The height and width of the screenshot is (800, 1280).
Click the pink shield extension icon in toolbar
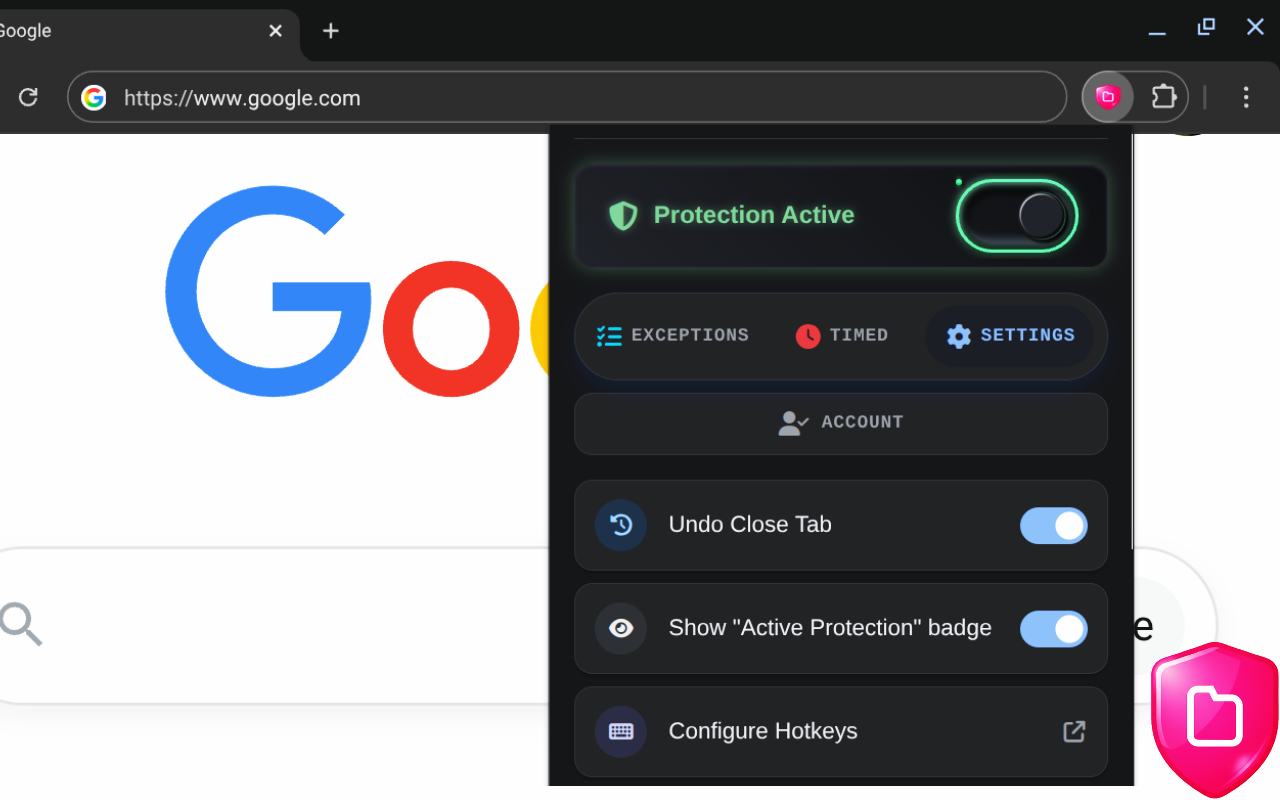[x=1107, y=97]
